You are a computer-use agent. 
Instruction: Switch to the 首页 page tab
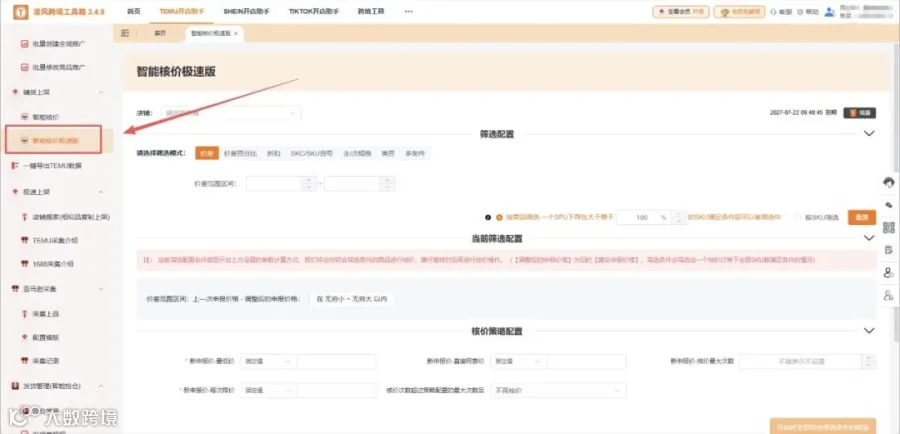click(x=160, y=33)
